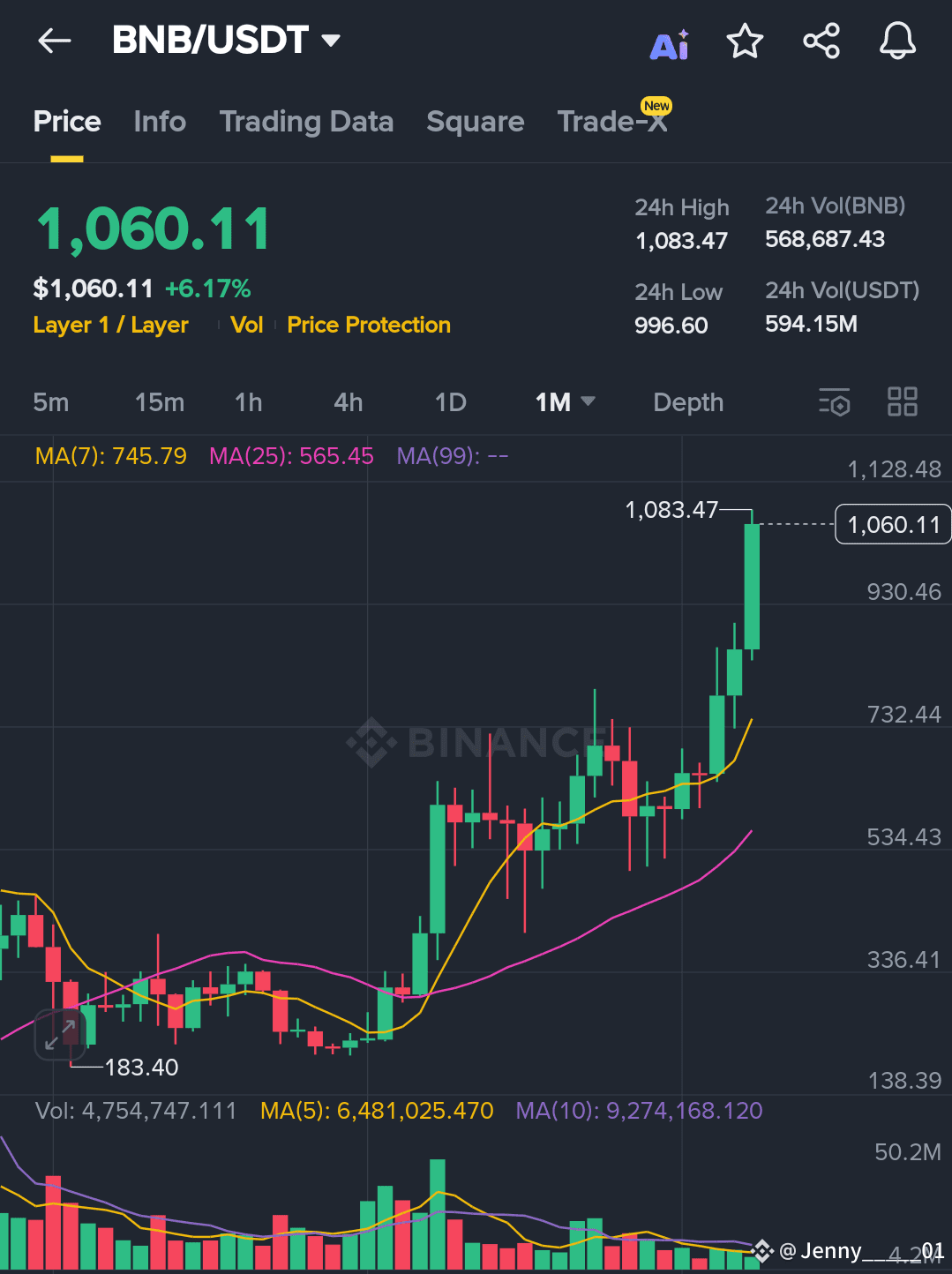This screenshot has width=952, height=1274.
Task: Add BNB/USDT to favorites with star
Action: click(x=745, y=41)
